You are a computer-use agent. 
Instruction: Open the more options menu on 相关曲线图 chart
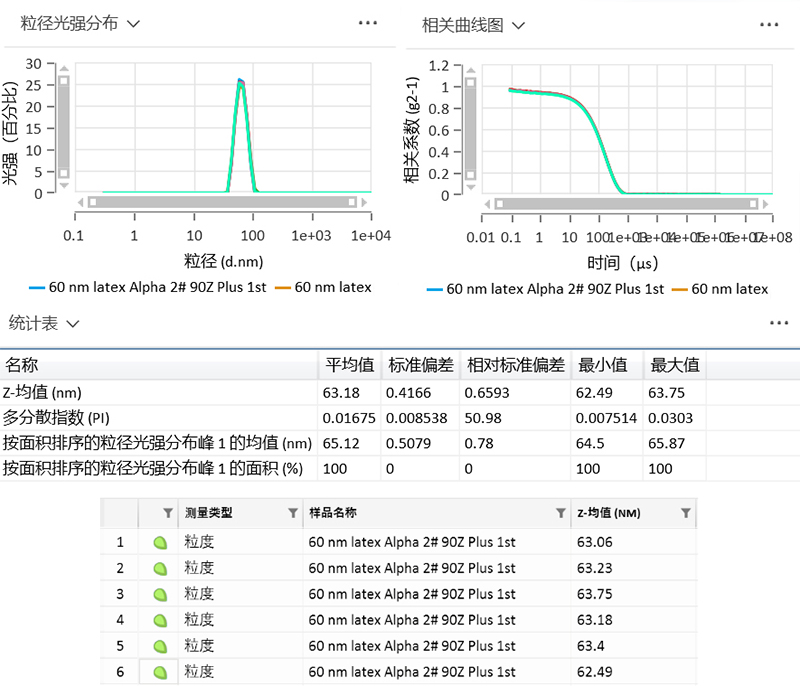[769, 22]
